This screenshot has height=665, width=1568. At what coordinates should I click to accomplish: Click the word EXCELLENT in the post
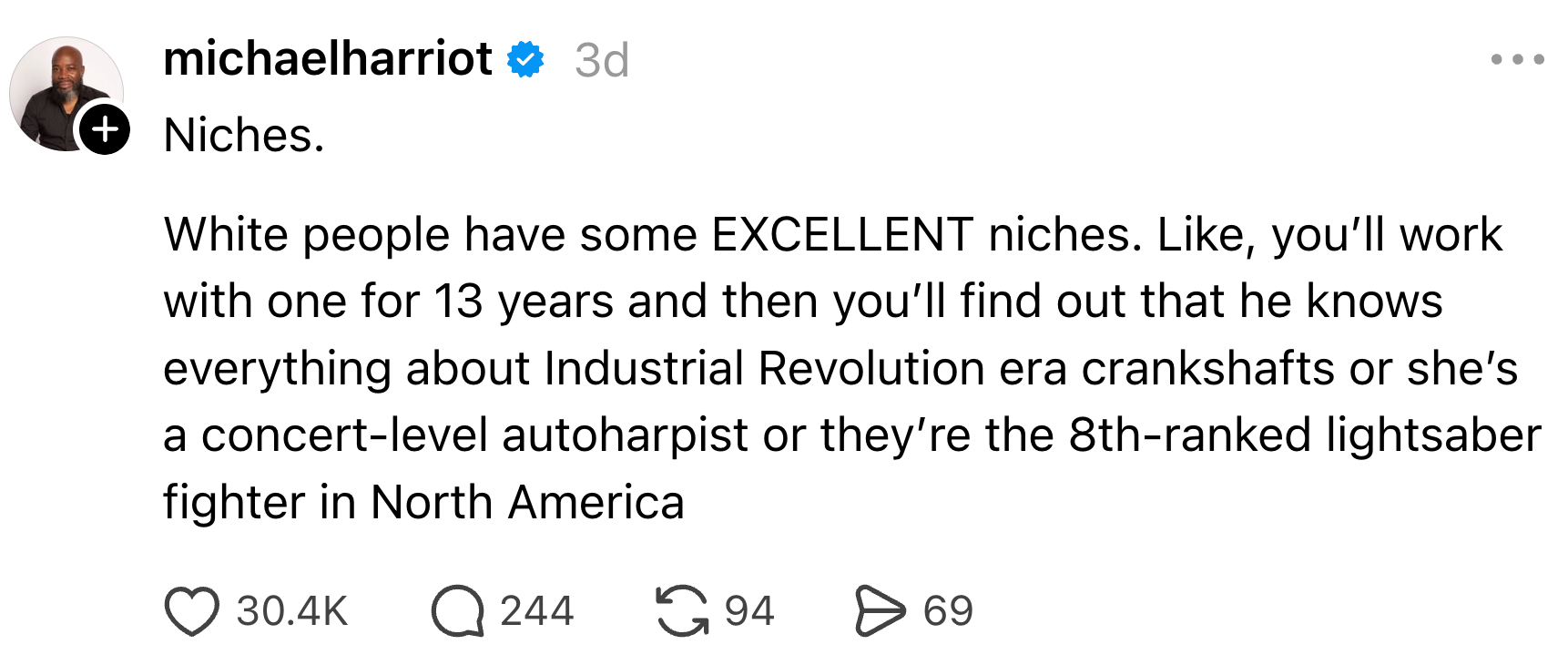coord(842,235)
